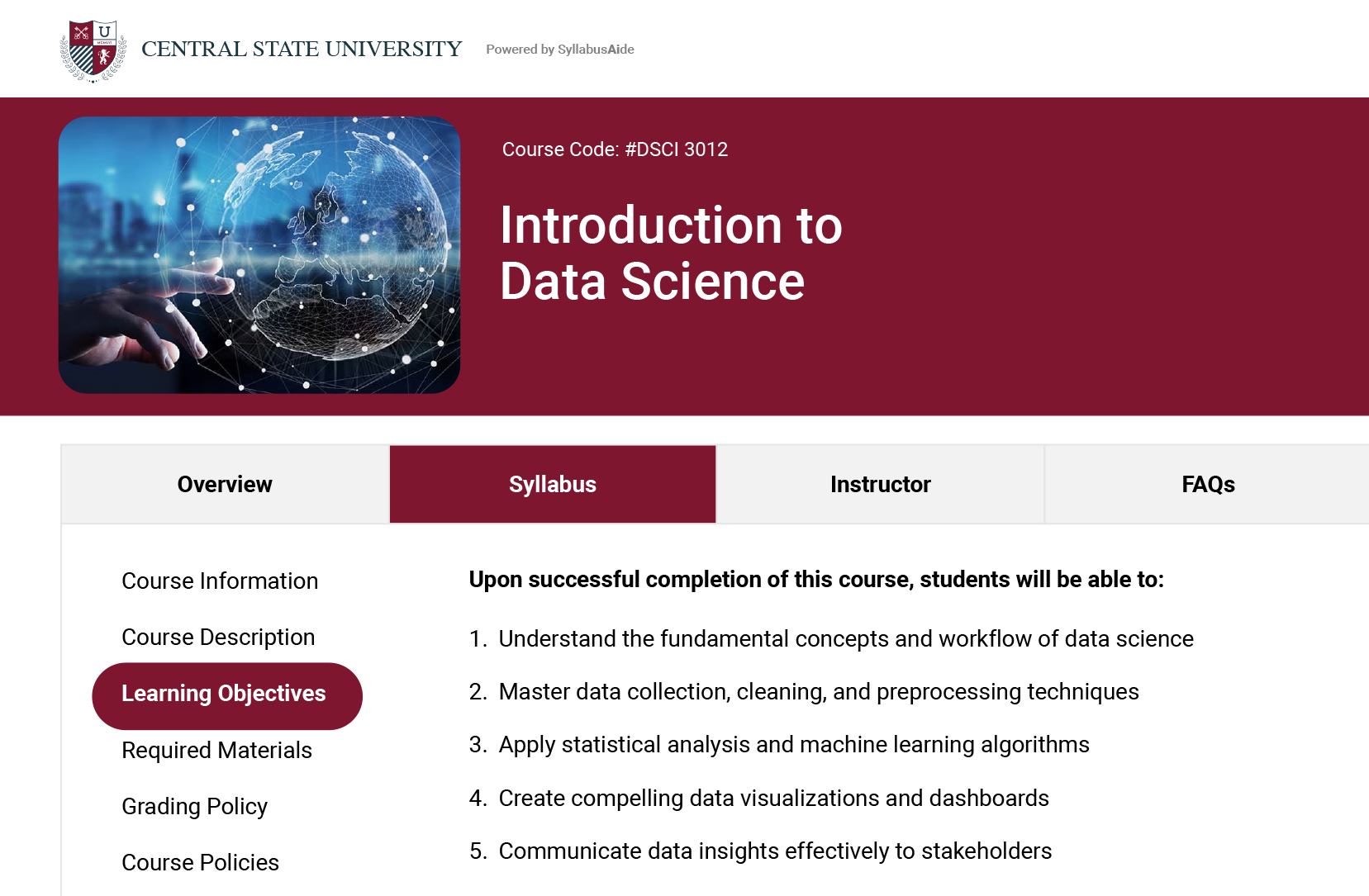Open the Course Policies section
The width and height of the screenshot is (1369, 896).
pyautogui.click(x=200, y=863)
